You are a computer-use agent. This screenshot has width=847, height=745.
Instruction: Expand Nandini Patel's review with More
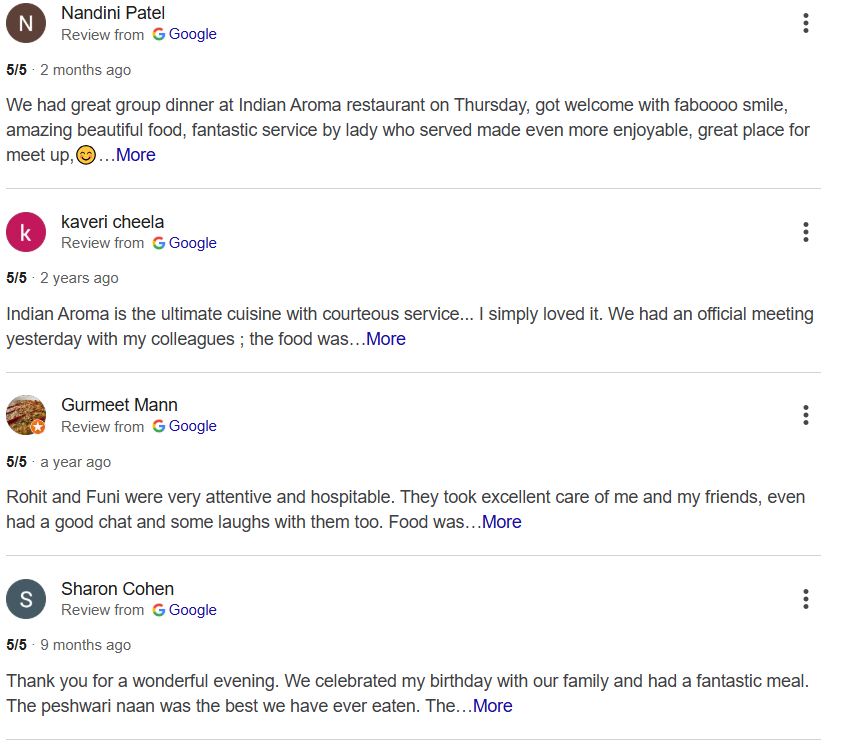coord(135,155)
